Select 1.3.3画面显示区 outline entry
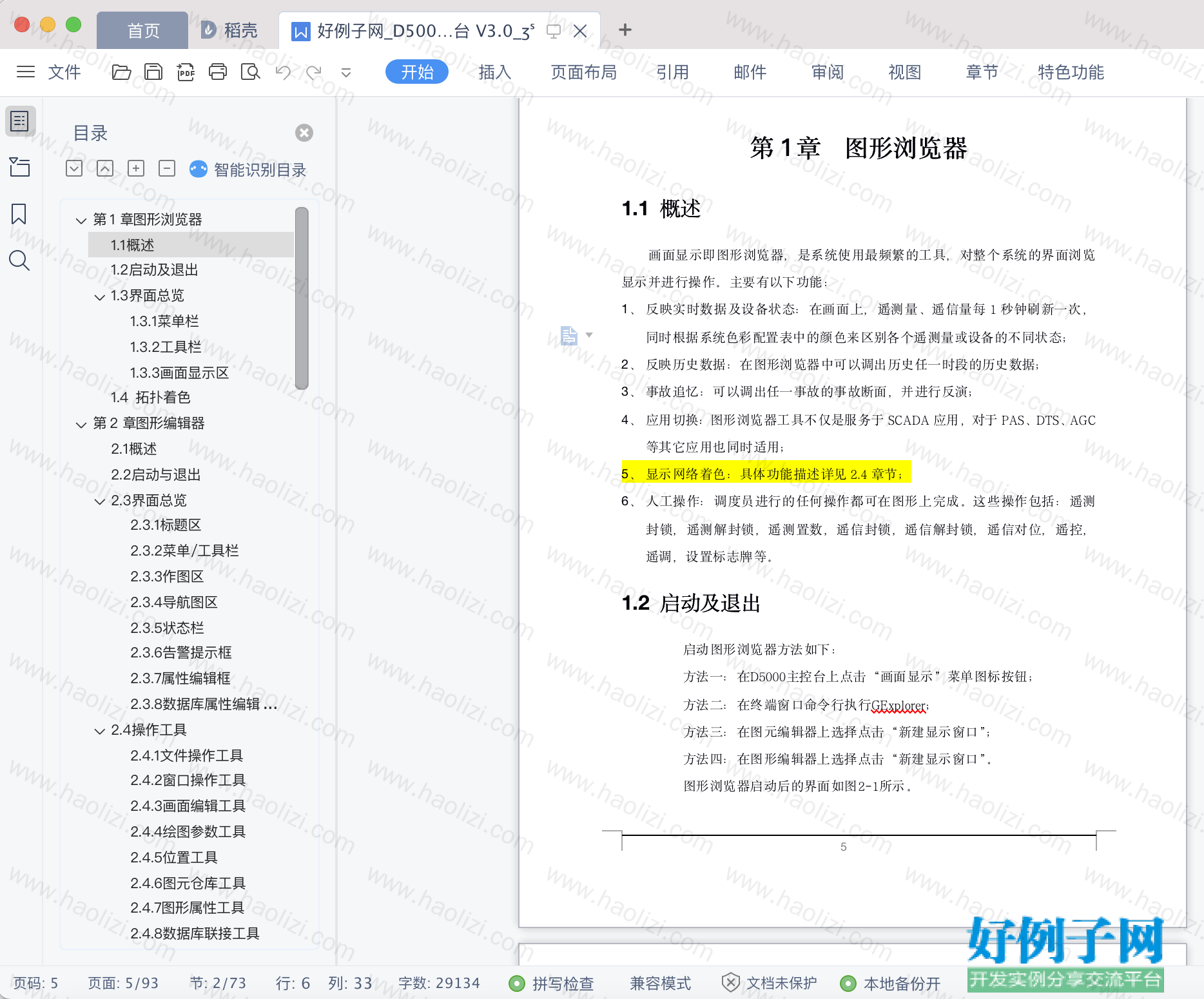Viewport: 1204px width, 999px height. [x=180, y=373]
